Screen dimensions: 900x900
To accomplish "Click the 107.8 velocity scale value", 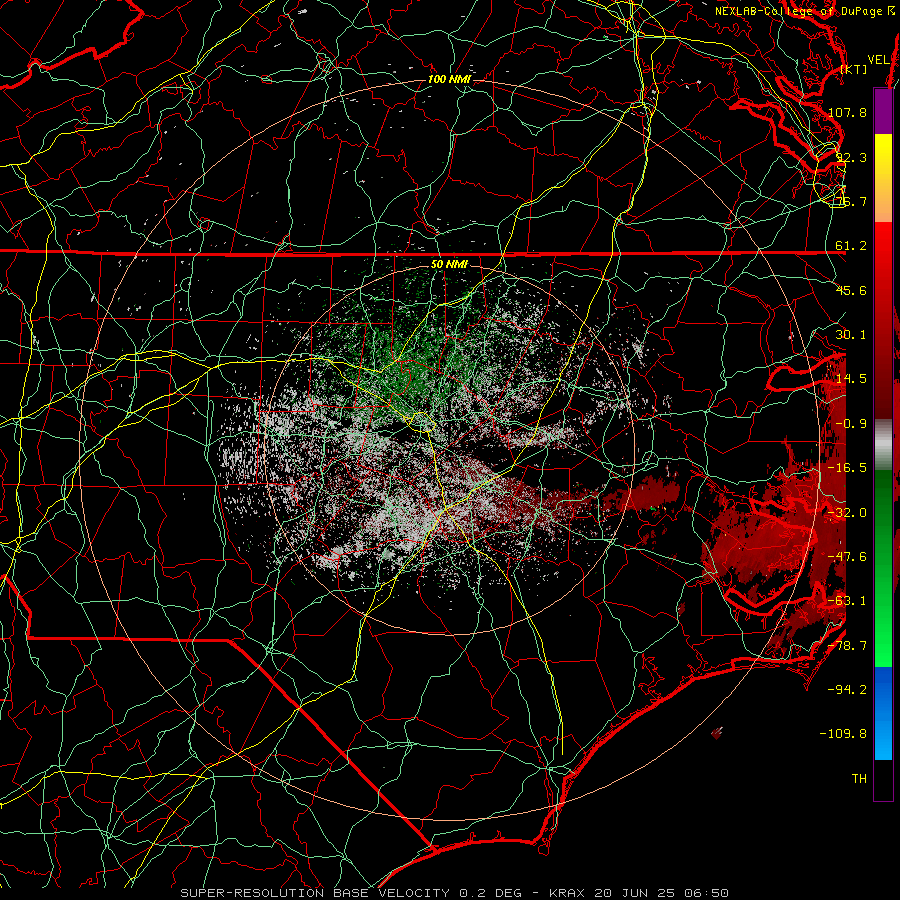I will click(847, 112).
